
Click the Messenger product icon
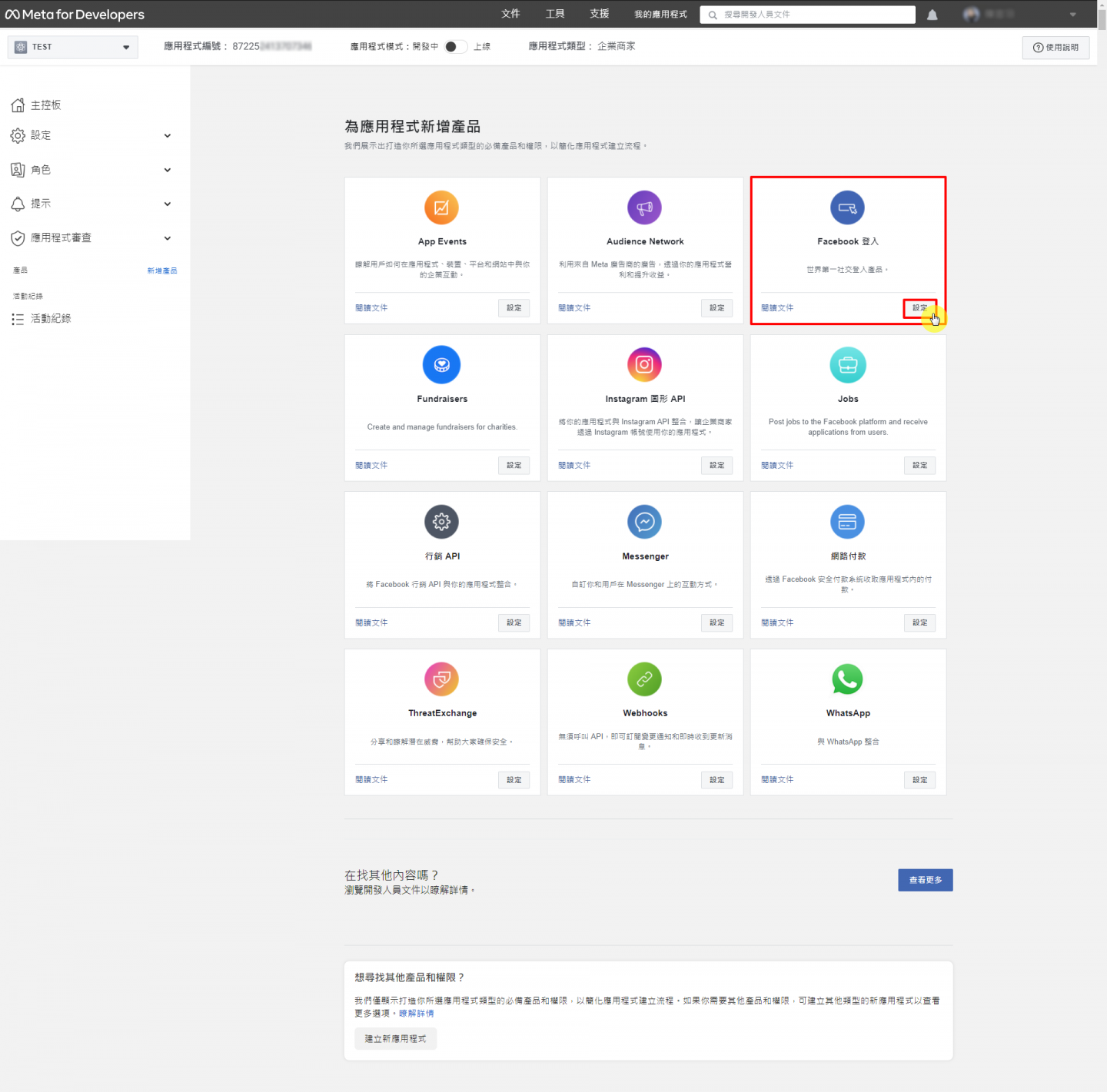pyautogui.click(x=644, y=523)
